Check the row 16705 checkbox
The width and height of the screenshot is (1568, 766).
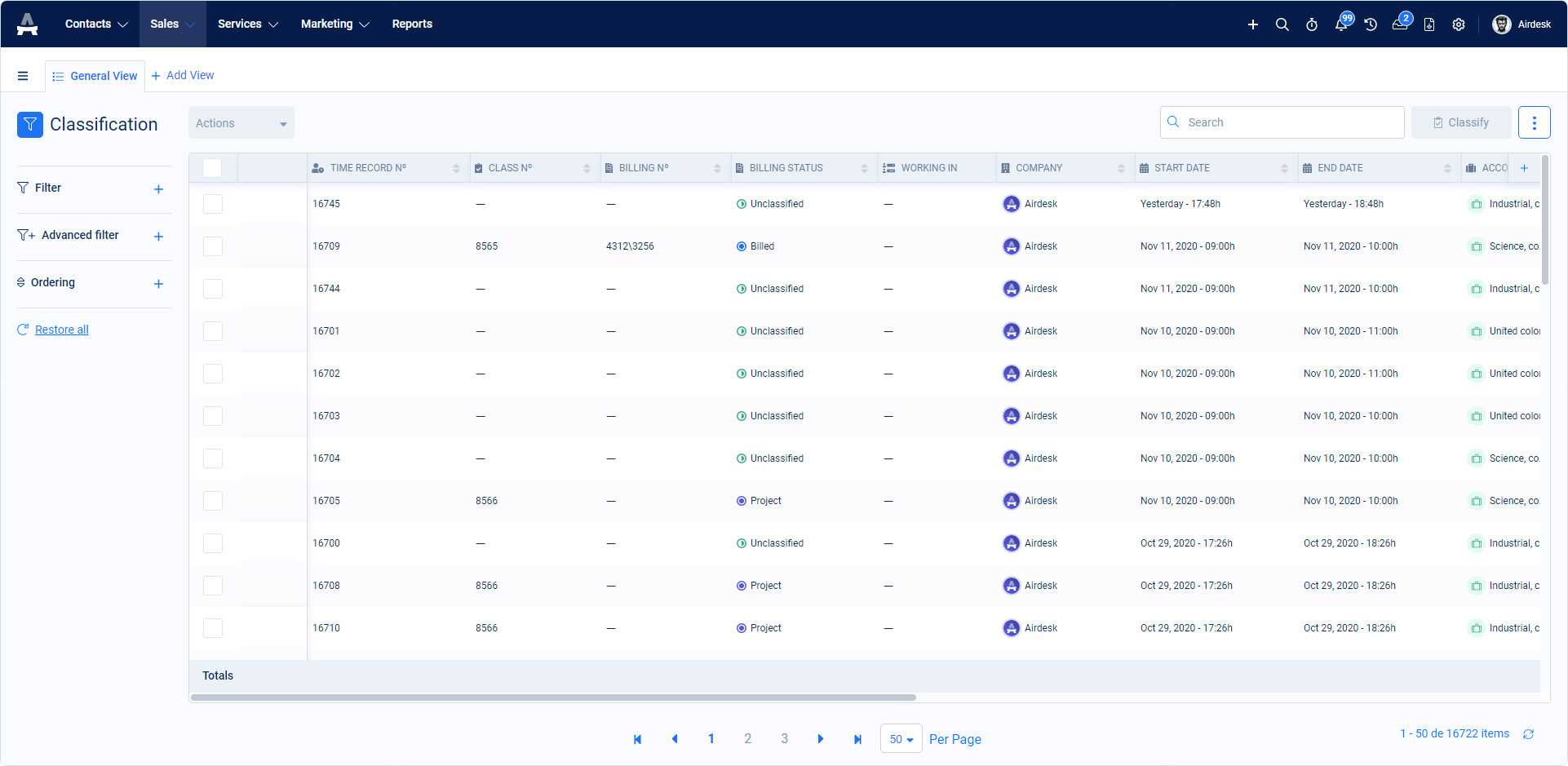[213, 501]
